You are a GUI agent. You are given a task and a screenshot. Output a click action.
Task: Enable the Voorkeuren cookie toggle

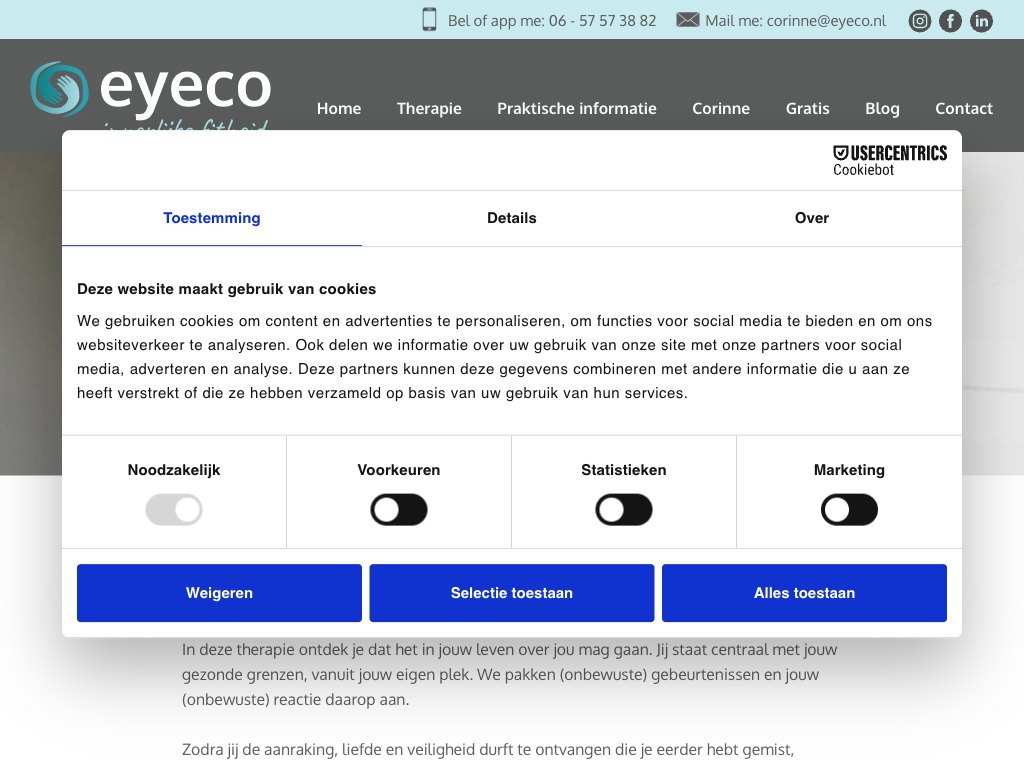[399, 510]
